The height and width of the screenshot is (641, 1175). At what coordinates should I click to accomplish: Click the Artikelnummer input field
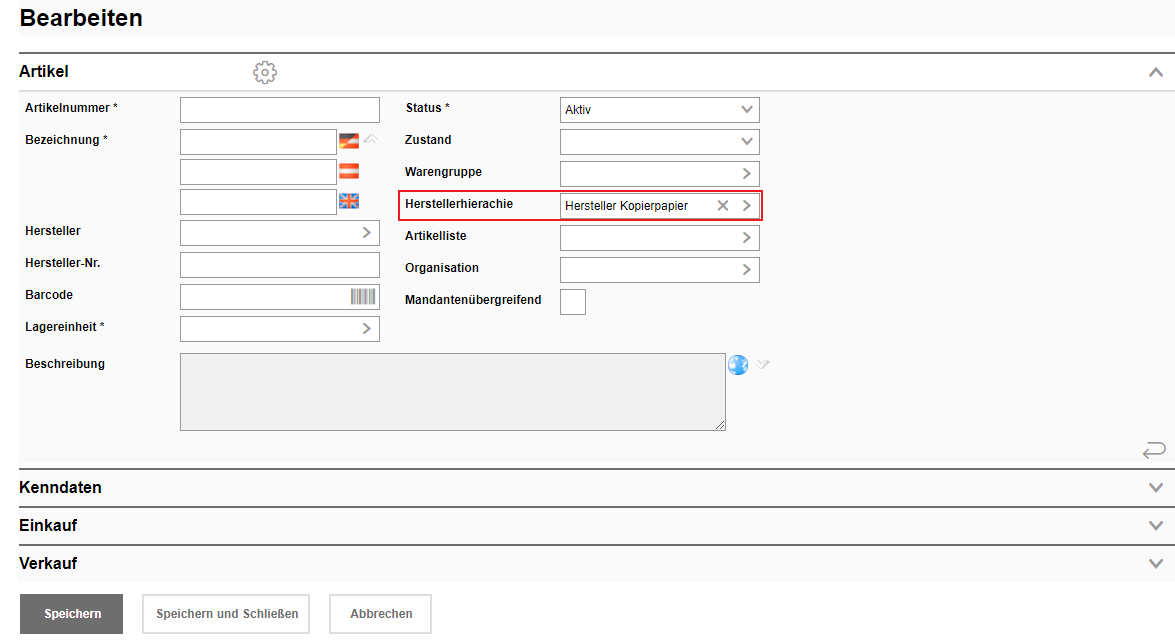coord(280,109)
